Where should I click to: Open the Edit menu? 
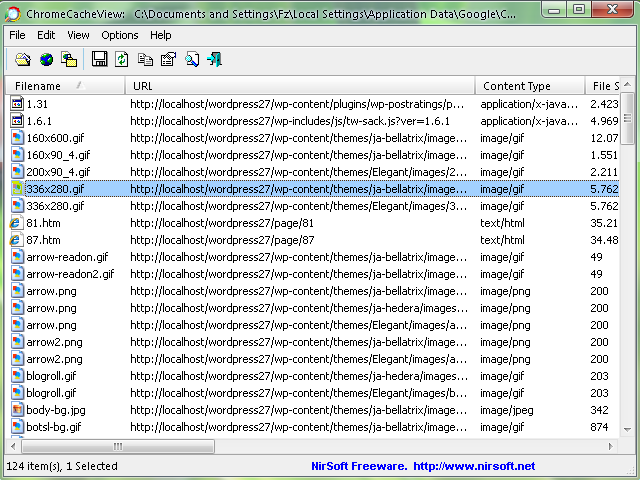click(x=46, y=35)
